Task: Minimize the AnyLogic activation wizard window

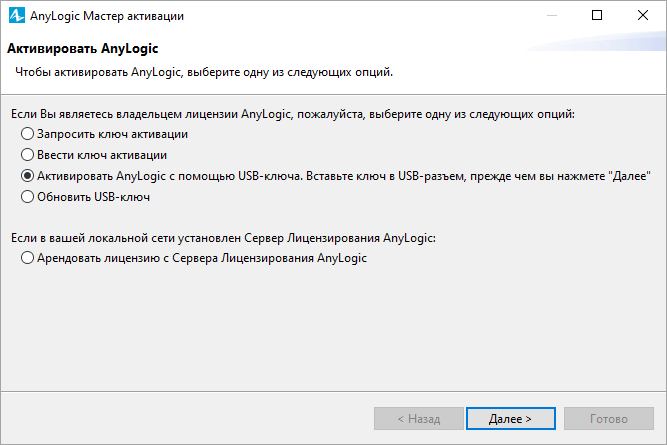Action: click(552, 15)
